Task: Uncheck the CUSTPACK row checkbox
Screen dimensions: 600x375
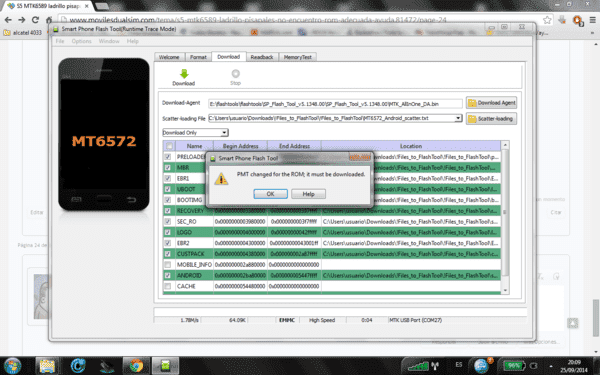Action: 168,254
